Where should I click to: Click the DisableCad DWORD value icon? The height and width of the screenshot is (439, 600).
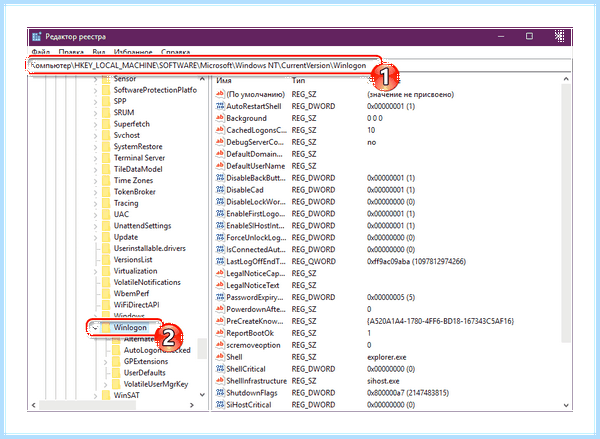220,189
